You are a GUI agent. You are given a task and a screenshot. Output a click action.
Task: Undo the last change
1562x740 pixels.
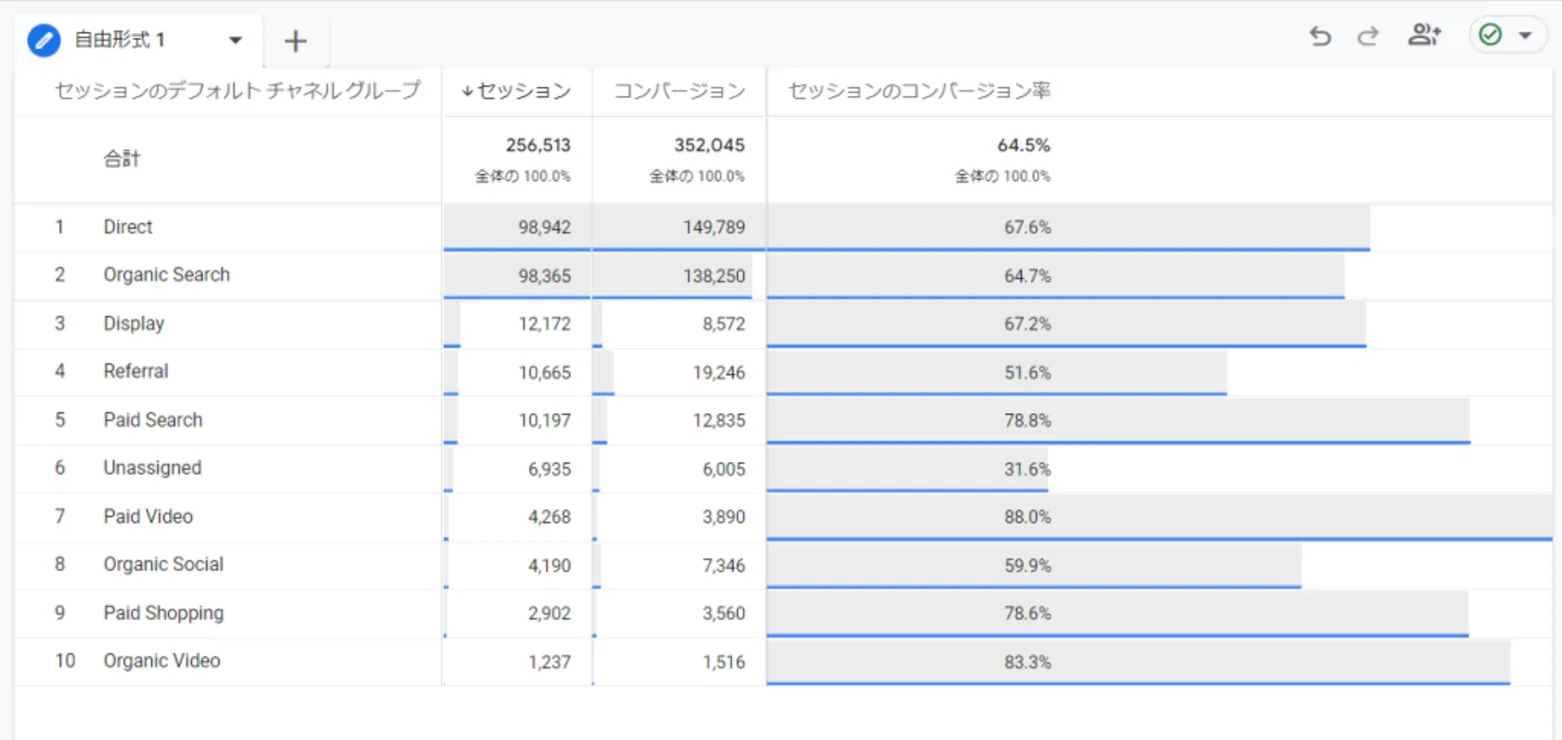click(1321, 36)
